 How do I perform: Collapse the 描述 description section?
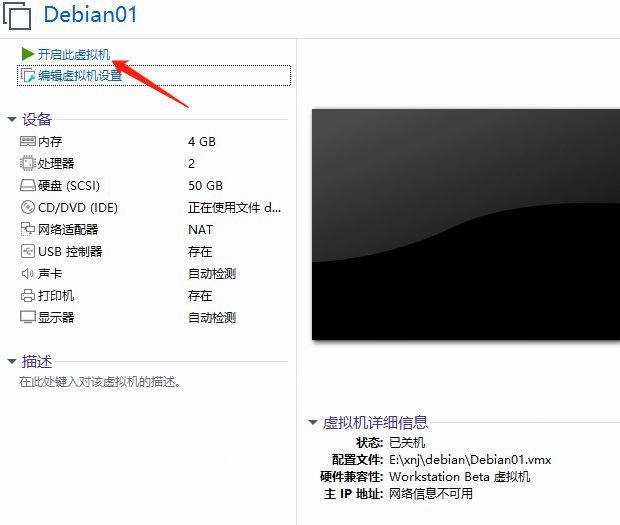[x=12, y=361]
